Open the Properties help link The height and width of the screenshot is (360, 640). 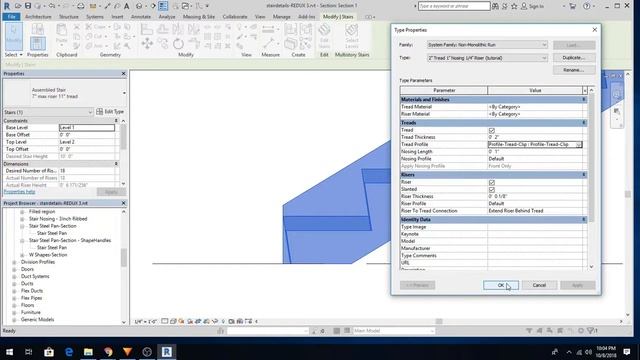tap(20, 191)
